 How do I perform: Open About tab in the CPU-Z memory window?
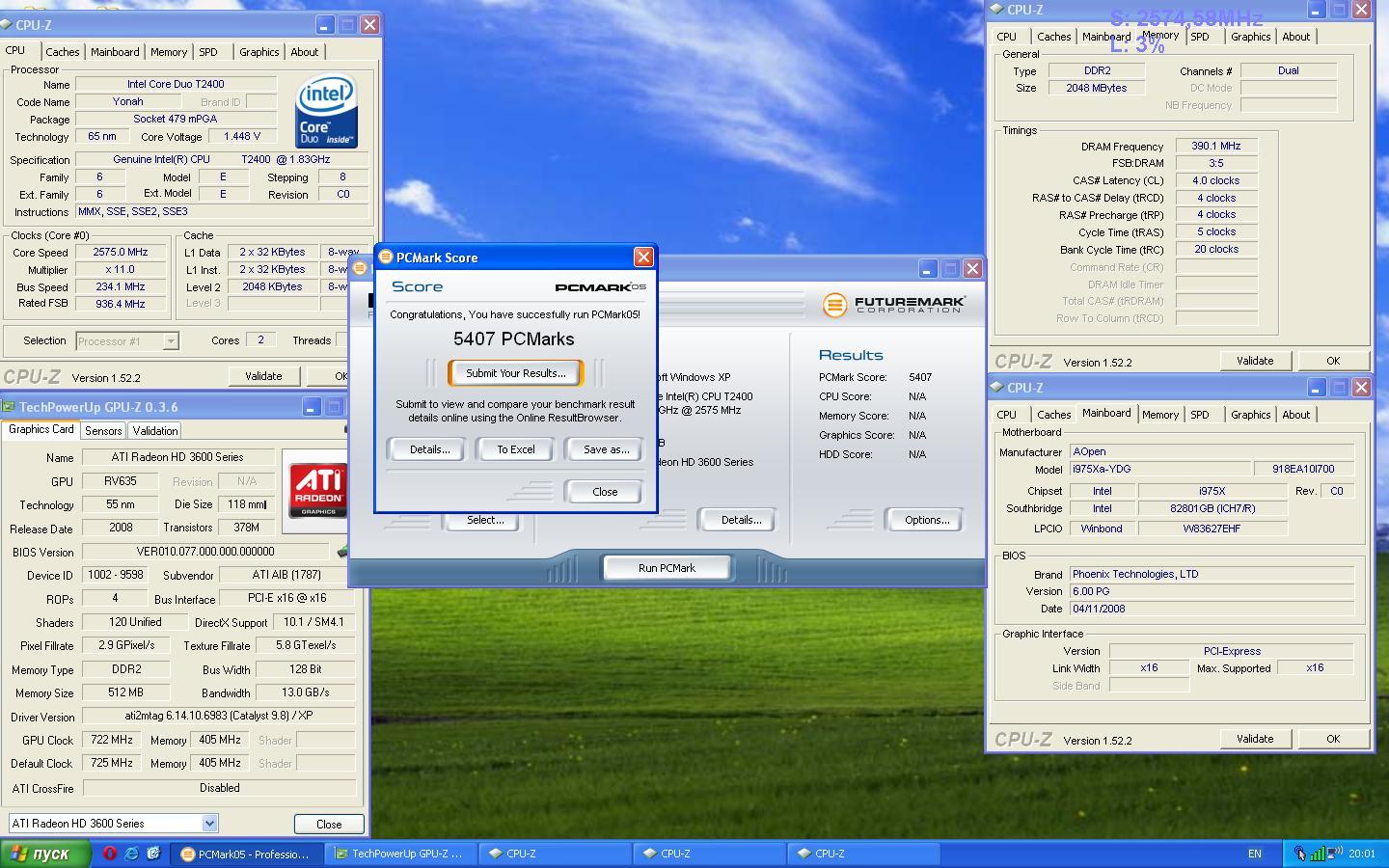point(1296,37)
